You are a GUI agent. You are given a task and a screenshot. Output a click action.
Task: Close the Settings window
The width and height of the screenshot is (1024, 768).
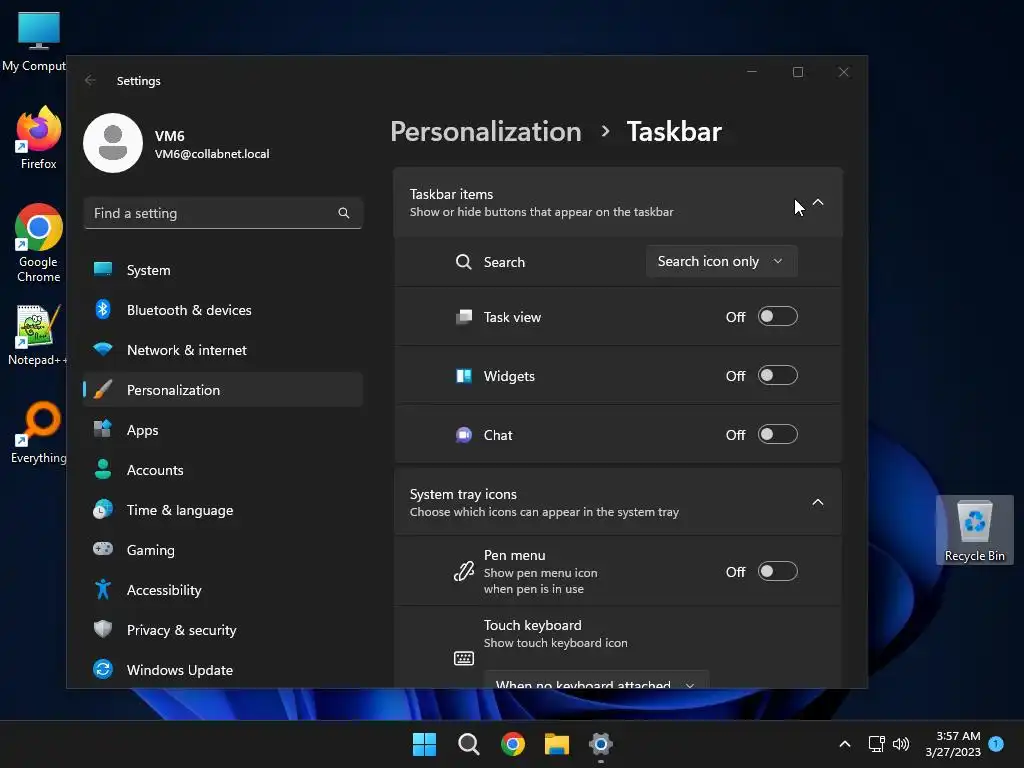tap(843, 72)
